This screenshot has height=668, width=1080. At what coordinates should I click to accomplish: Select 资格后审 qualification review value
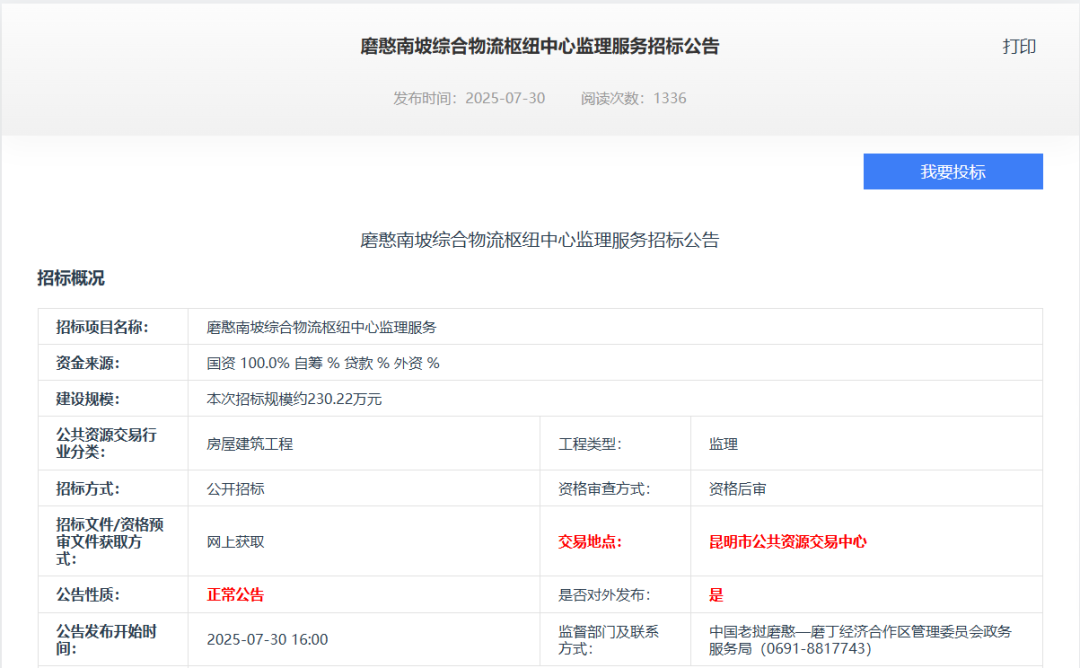734,490
